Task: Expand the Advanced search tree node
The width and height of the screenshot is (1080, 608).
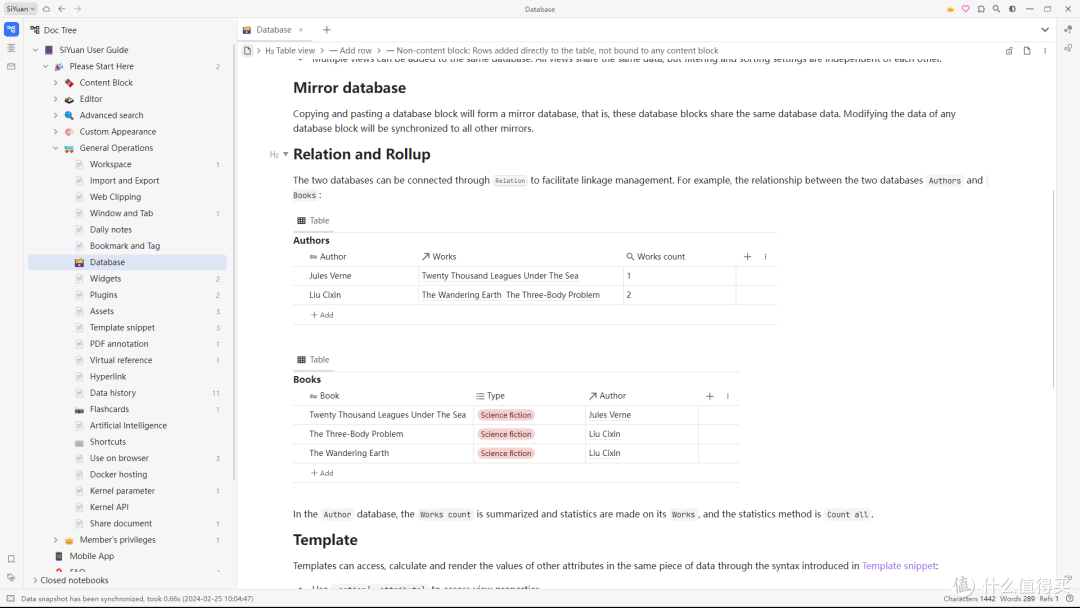Action: click(56, 115)
